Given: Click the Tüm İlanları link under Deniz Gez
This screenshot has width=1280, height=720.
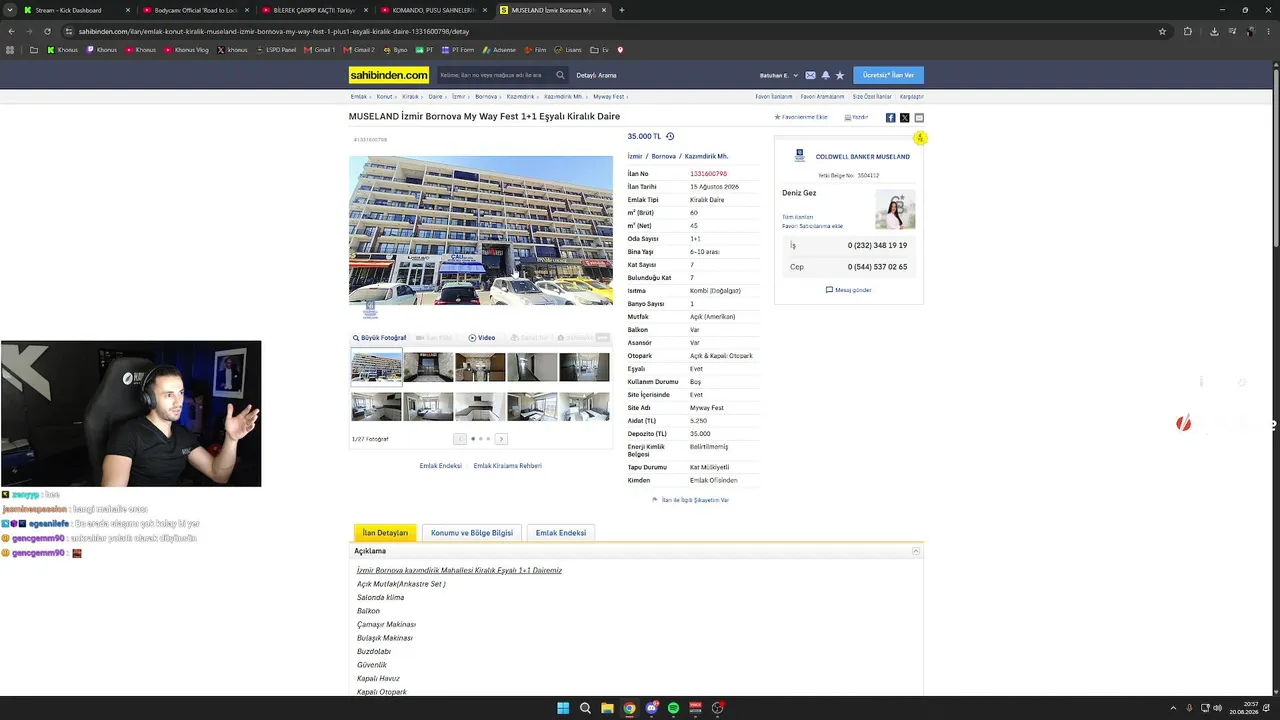Looking at the screenshot, I should (x=798, y=217).
